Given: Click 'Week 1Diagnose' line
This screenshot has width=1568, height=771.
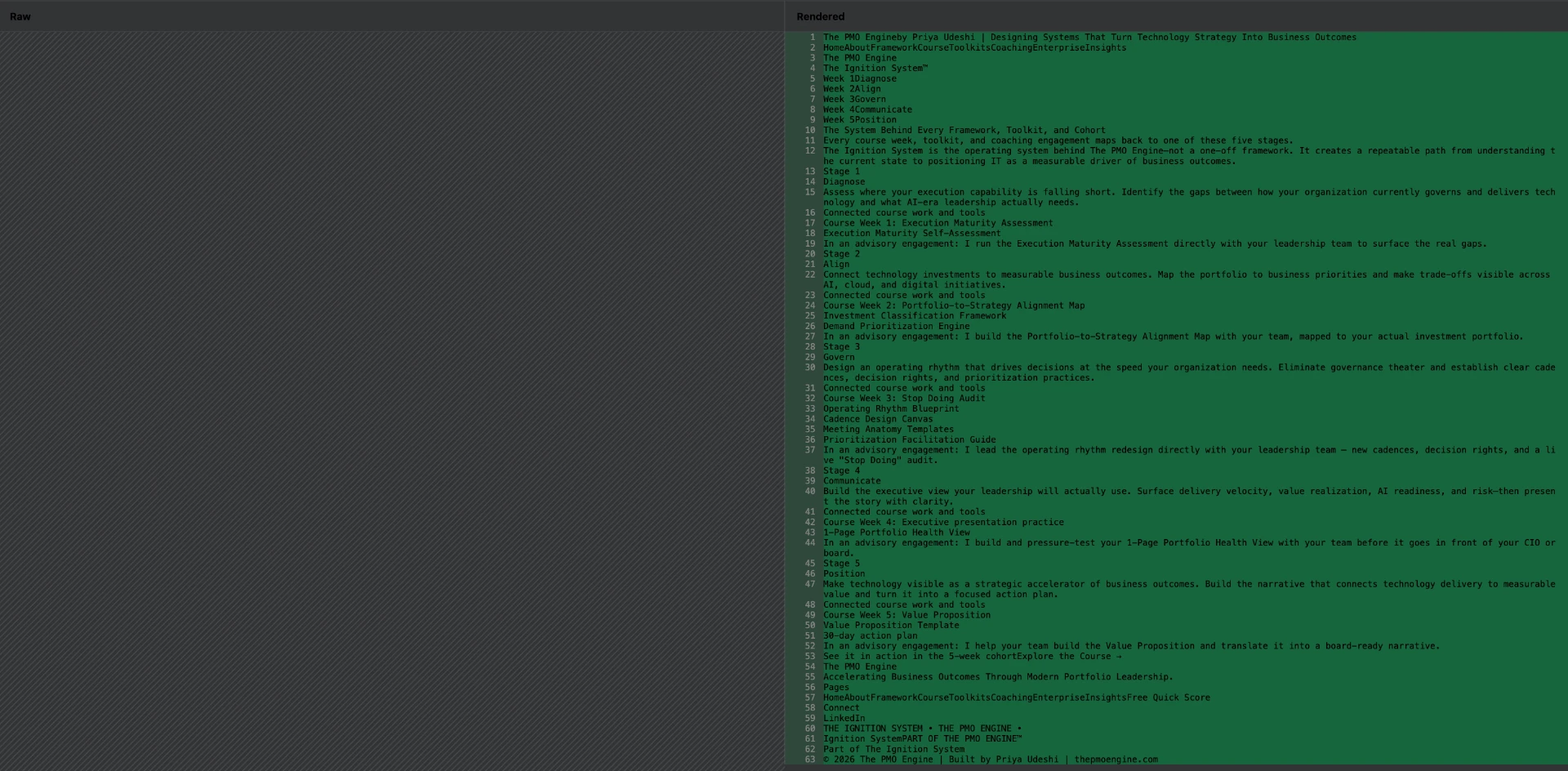Looking at the screenshot, I should (x=860, y=79).
